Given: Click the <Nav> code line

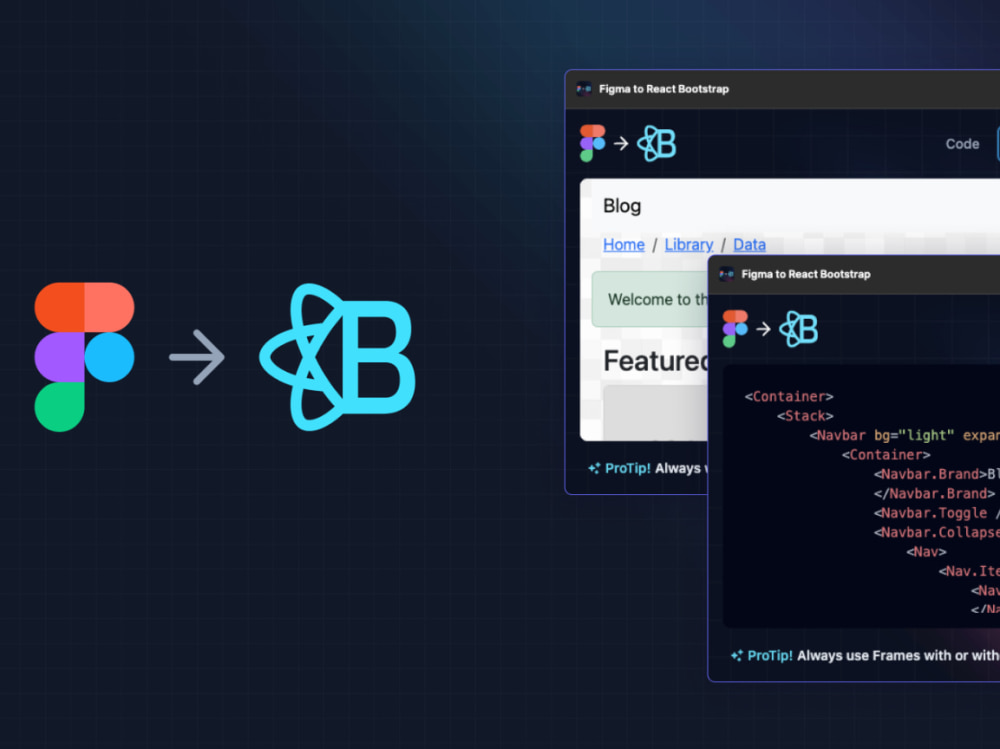Looking at the screenshot, I should coord(926,552).
